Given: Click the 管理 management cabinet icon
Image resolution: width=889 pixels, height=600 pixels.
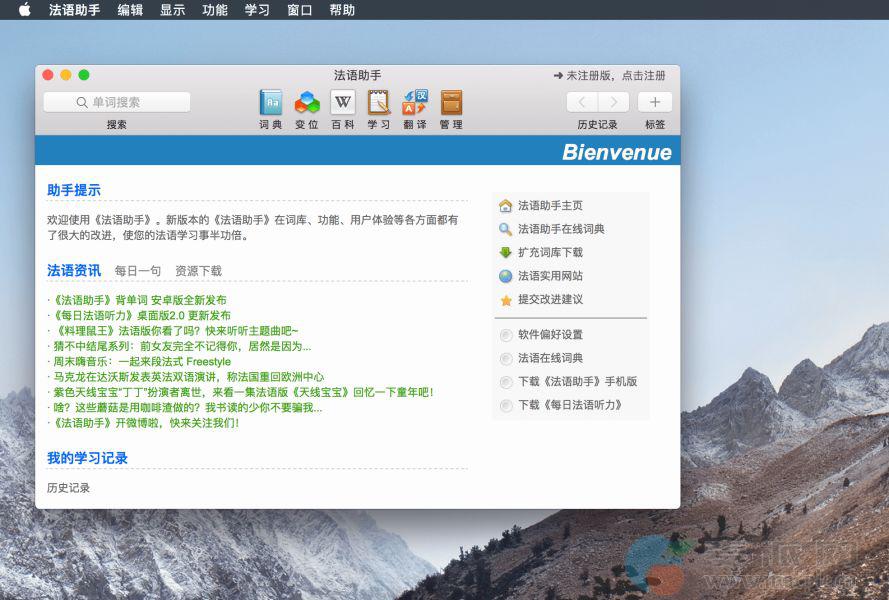Looking at the screenshot, I should click(451, 103).
